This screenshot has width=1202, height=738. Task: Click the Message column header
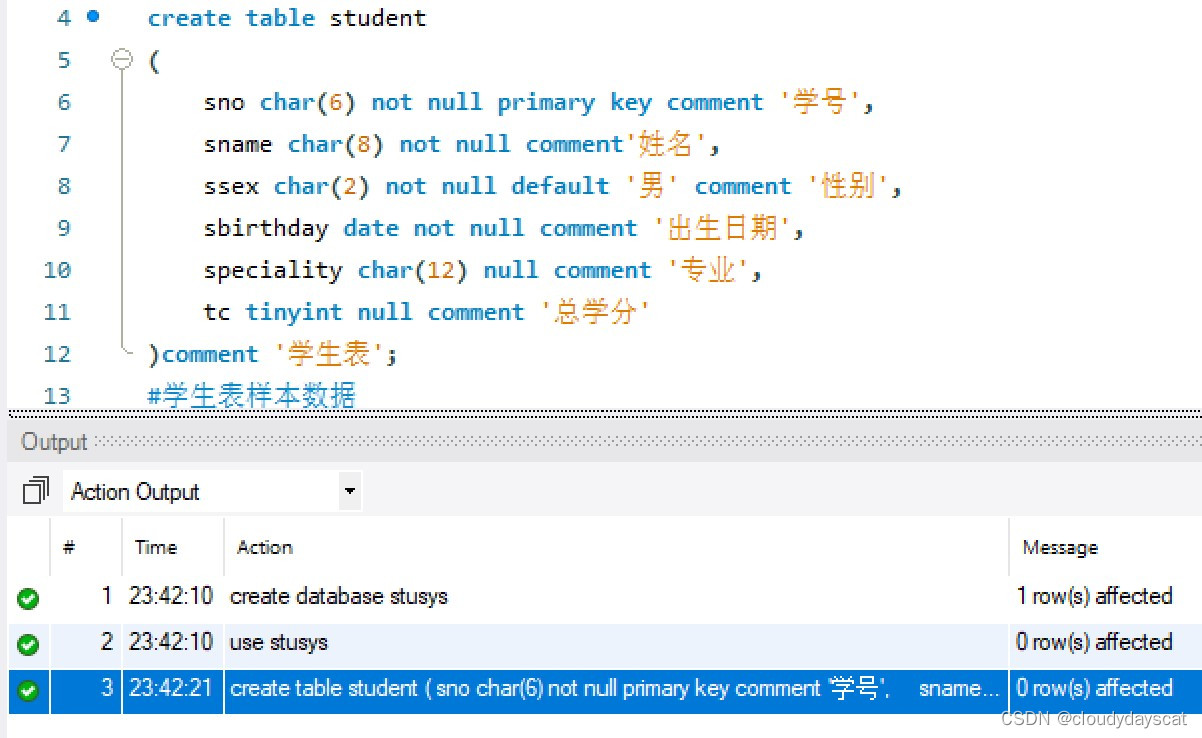click(x=1059, y=547)
